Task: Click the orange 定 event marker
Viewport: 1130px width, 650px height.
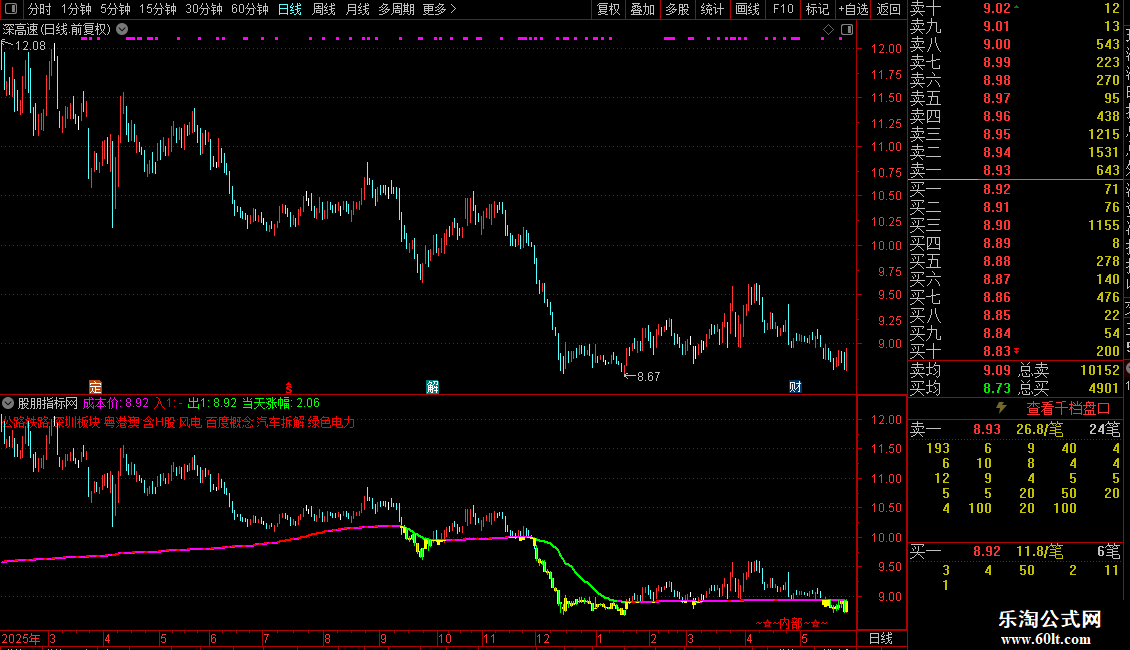Action: click(95, 387)
